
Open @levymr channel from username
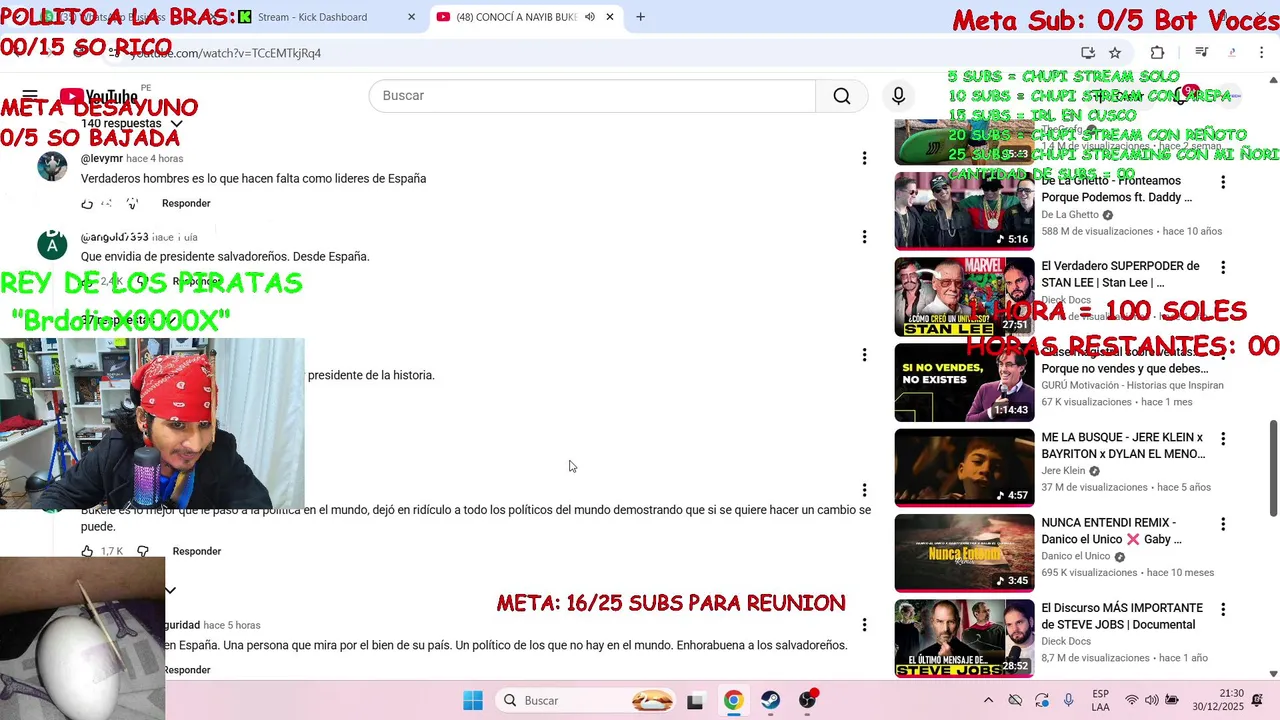(x=102, y=159)
